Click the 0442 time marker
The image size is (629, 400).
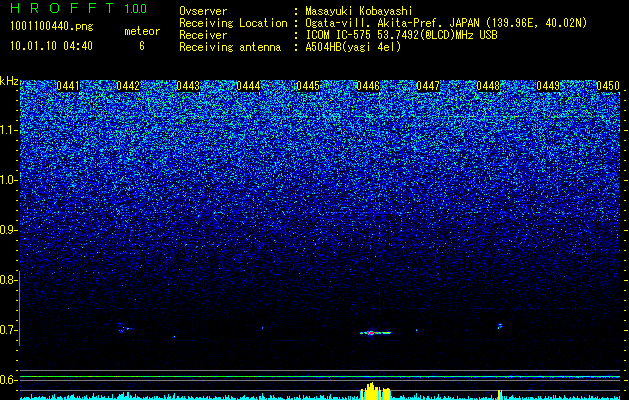pos(128,86)
